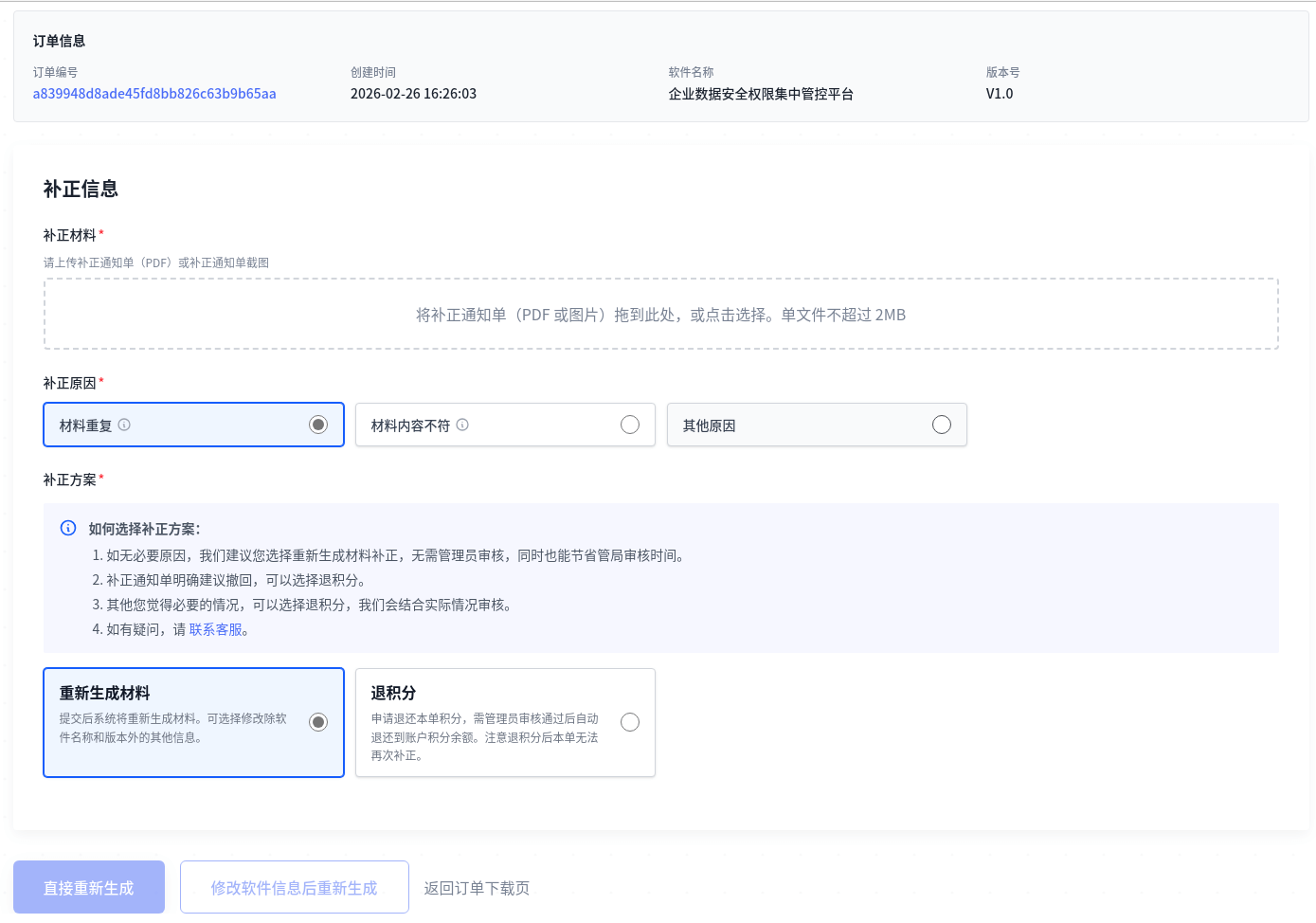The image size is (1316, 923).
Task: Click the upload dropzone to choose a file
Action: pyautogui.click(x=661, y=314)
